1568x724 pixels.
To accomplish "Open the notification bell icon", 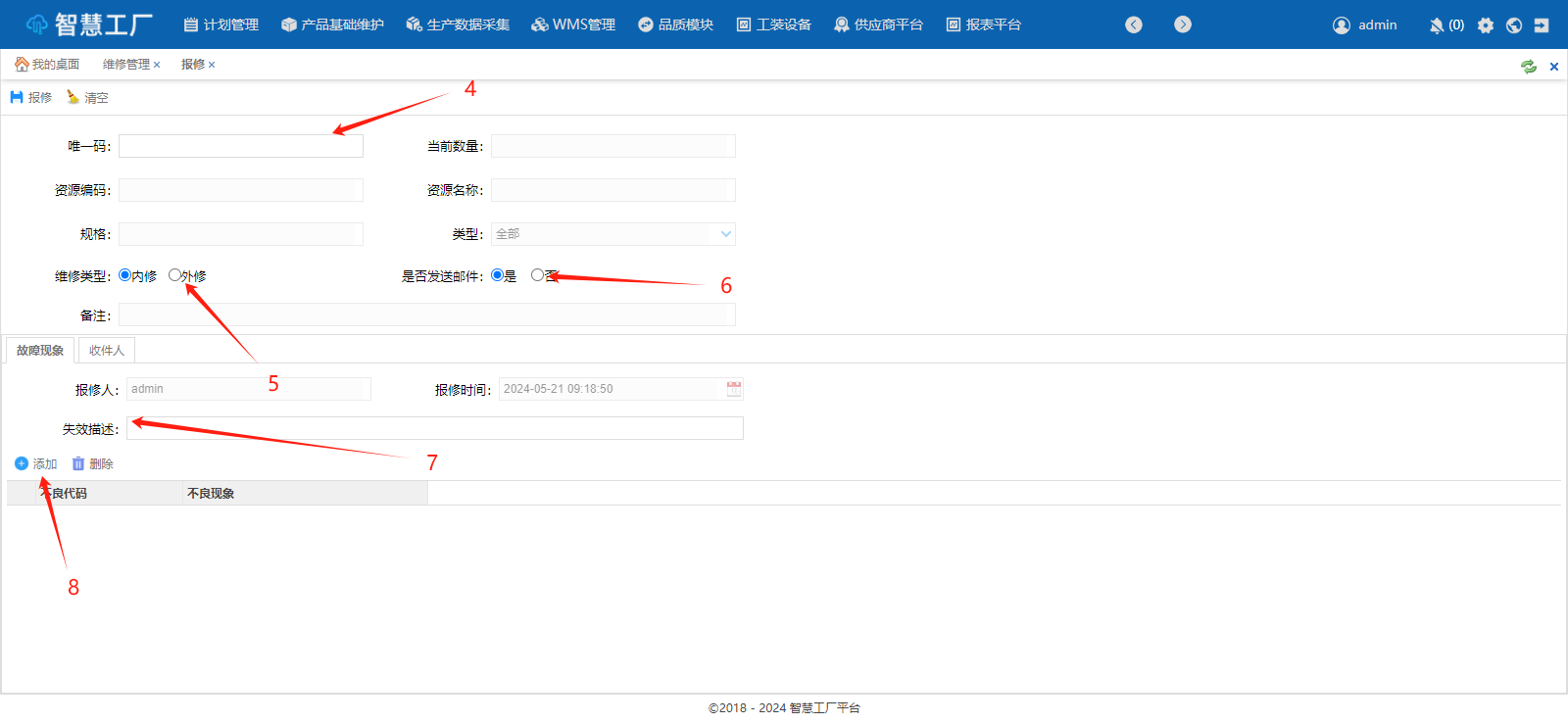I will click(1437, 25).
